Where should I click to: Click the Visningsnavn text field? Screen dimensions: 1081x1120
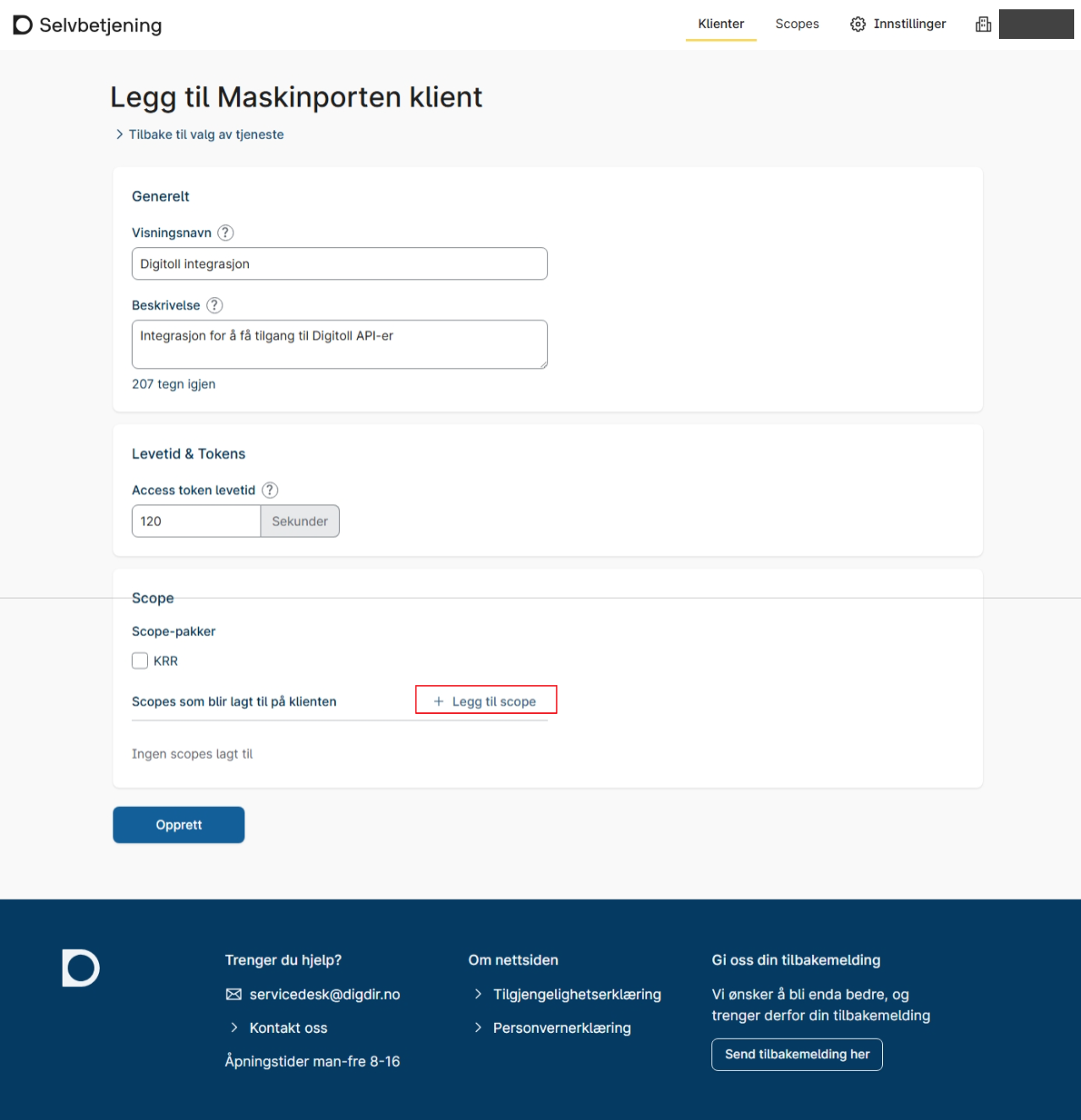(x=339, y=264)
